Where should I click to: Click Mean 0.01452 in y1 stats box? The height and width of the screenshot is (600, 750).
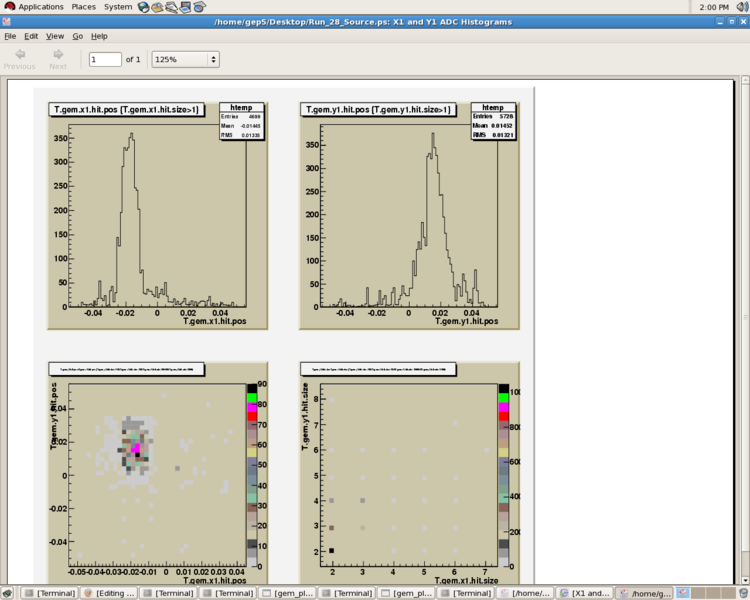pyautogui.click(x=493, y=125)
